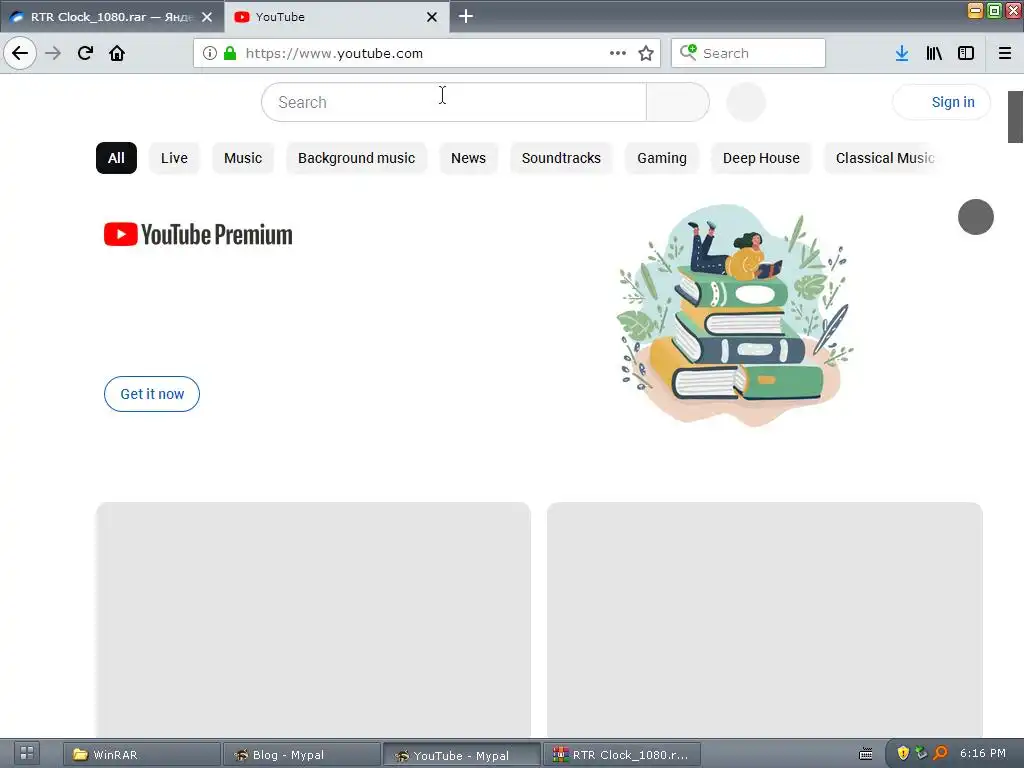The width and height of the screenshot is (1024, 768).
Task: Click the YouTube Premium logo
Action: tap(198, 234)
